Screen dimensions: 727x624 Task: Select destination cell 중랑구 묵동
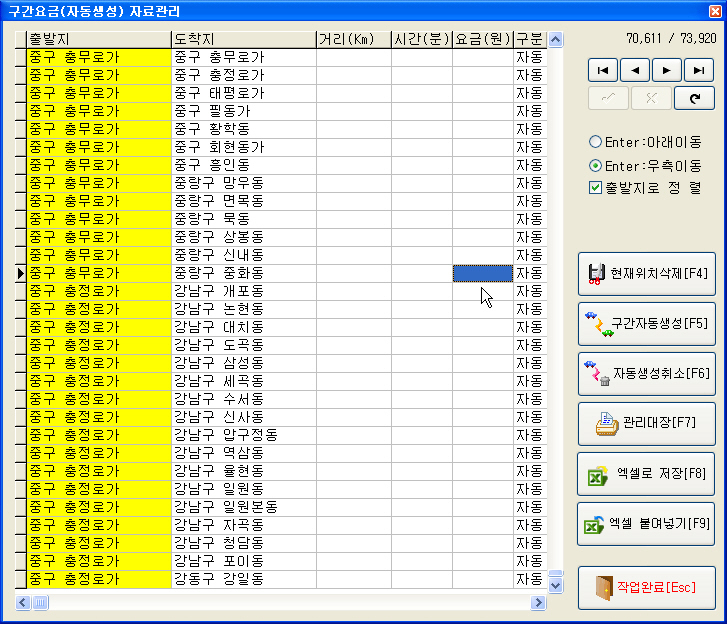click(x=244, y=219)
